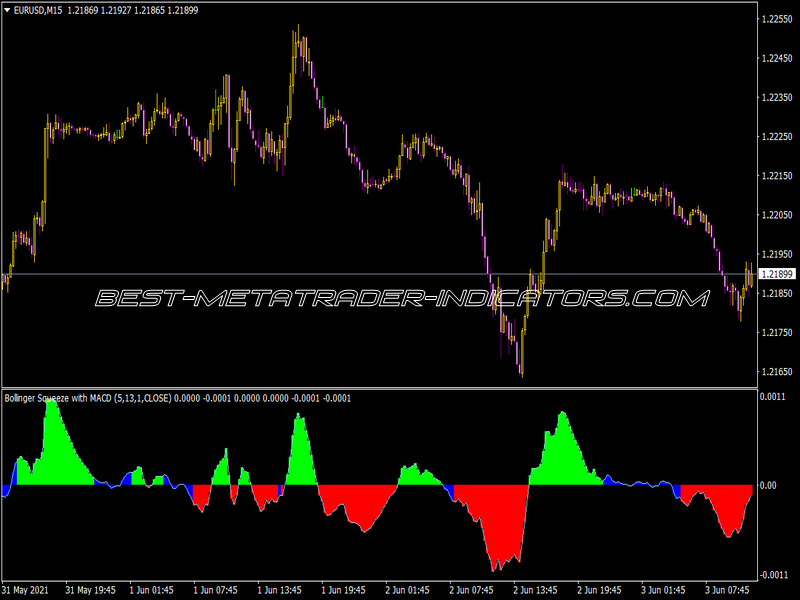Image resolution: width=800 pixels, height=600 pixels.
Task: Click the 2 Jun 13:45 time label
Action: 536,590
